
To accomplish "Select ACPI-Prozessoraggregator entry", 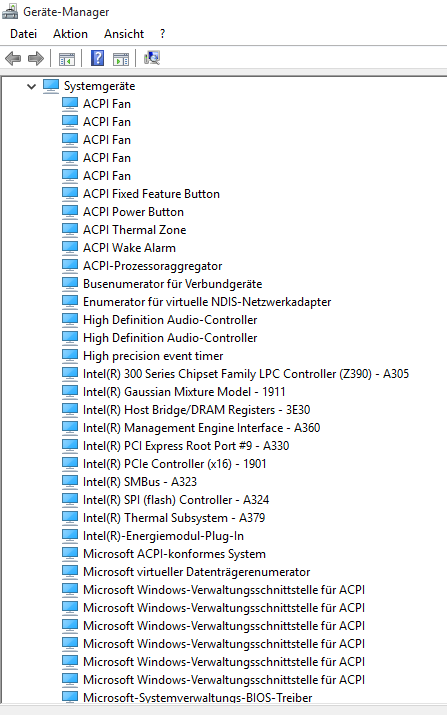I will (x=153, y=266).
